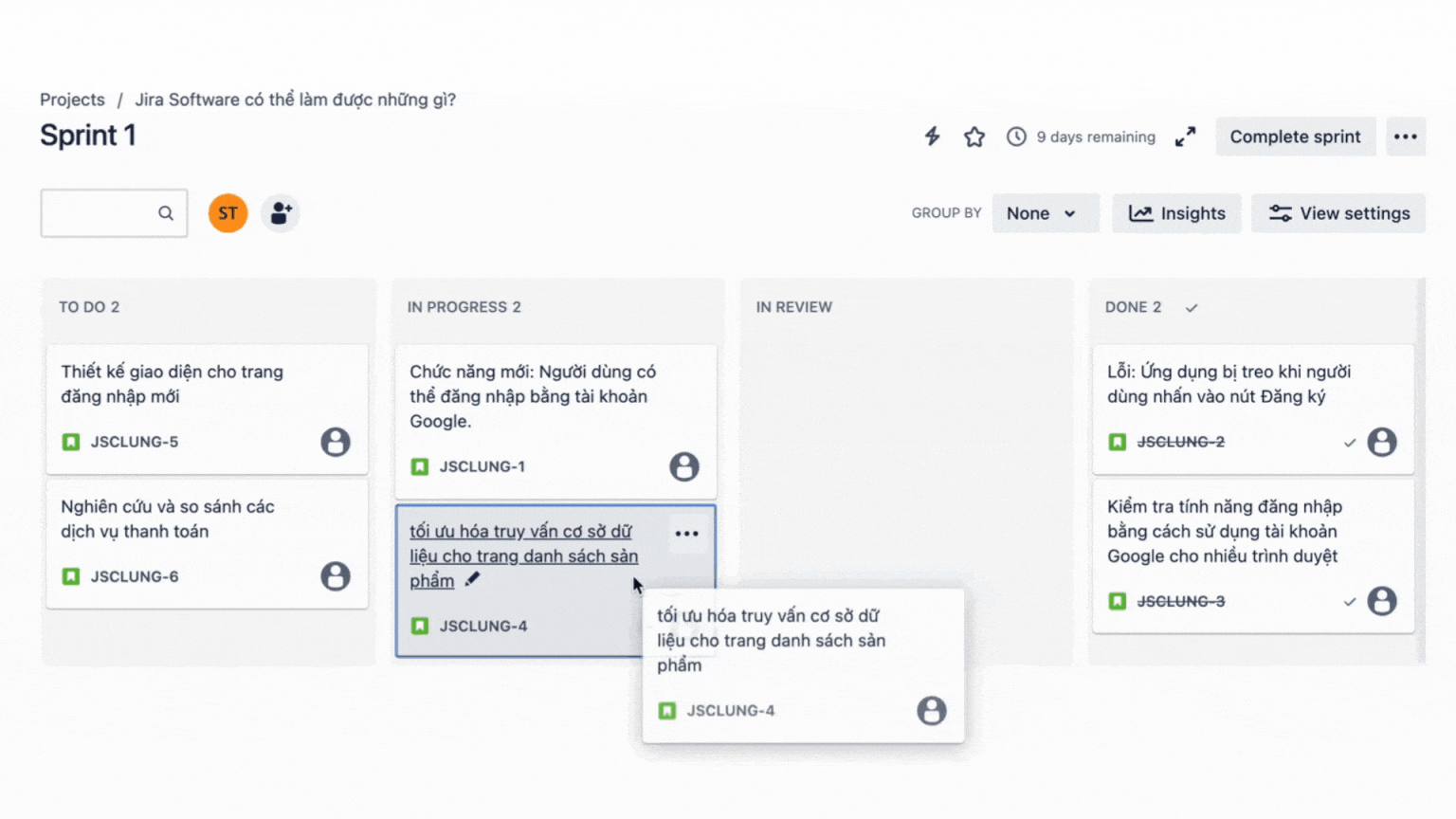Click inside the board search field

click(104, 213)
